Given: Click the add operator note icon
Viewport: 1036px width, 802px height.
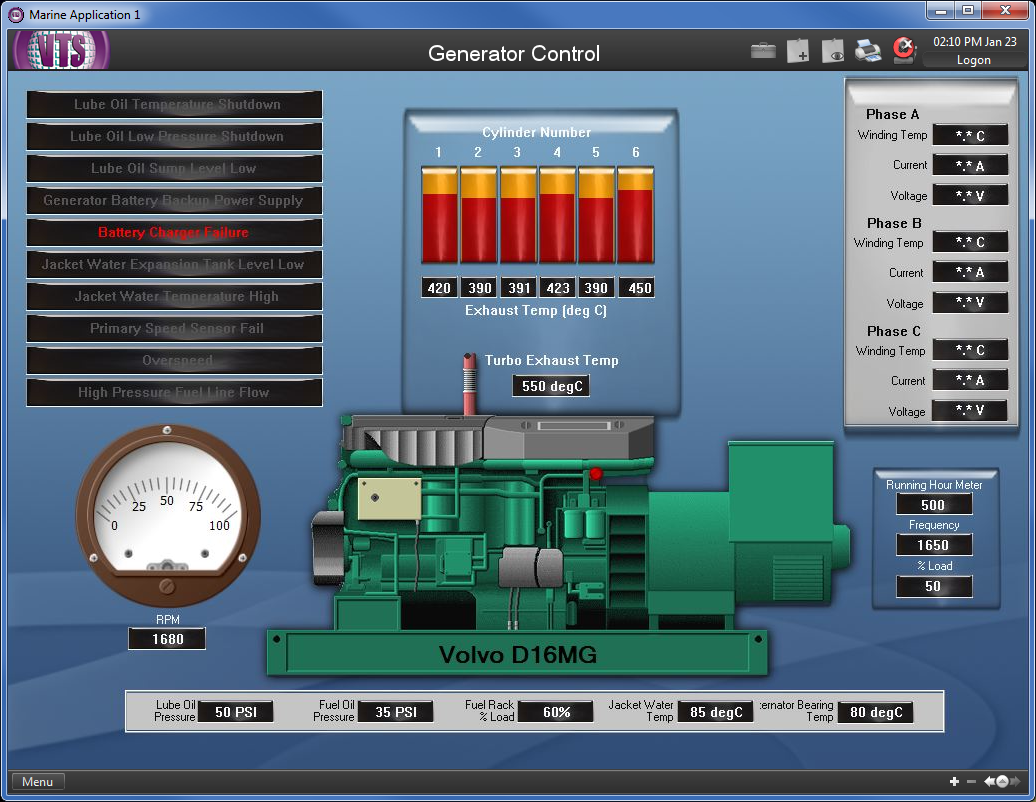Looking at the screenshot, I should click(x=798, y=50).
